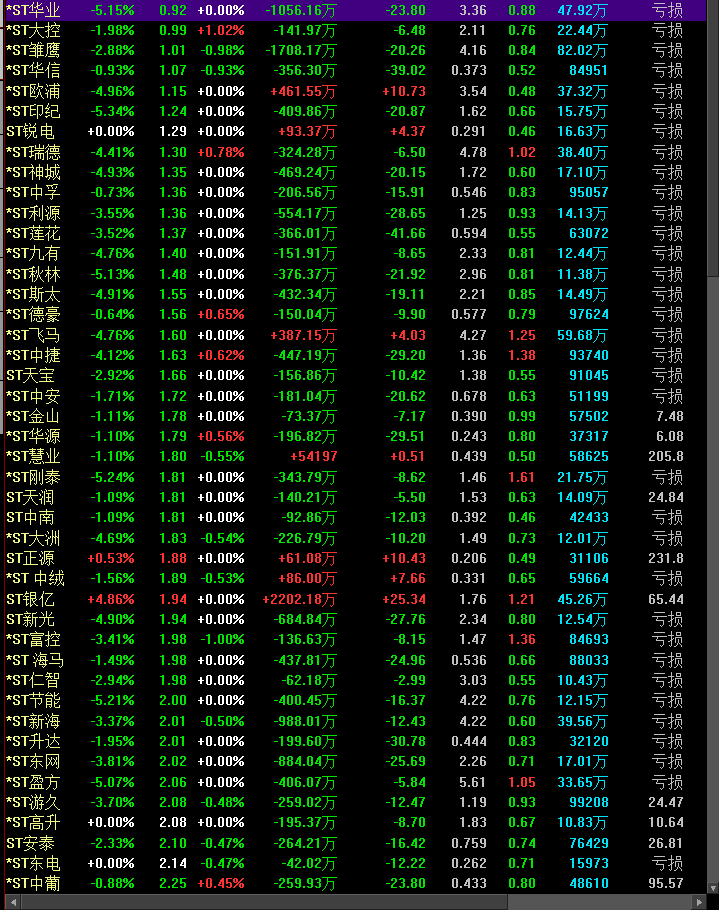Select the ST天宝 stock name
This screenshot has height=910, width=719.
pos(30,375)
